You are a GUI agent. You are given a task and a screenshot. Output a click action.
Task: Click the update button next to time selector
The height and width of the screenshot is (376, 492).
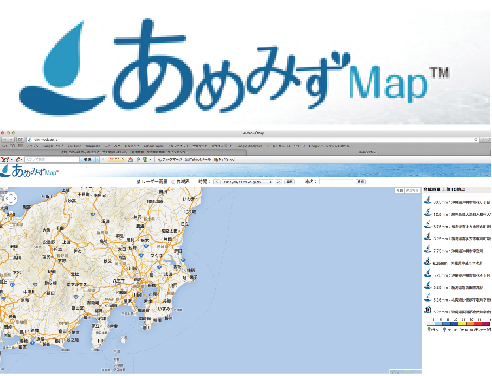(x=290, y=182)
